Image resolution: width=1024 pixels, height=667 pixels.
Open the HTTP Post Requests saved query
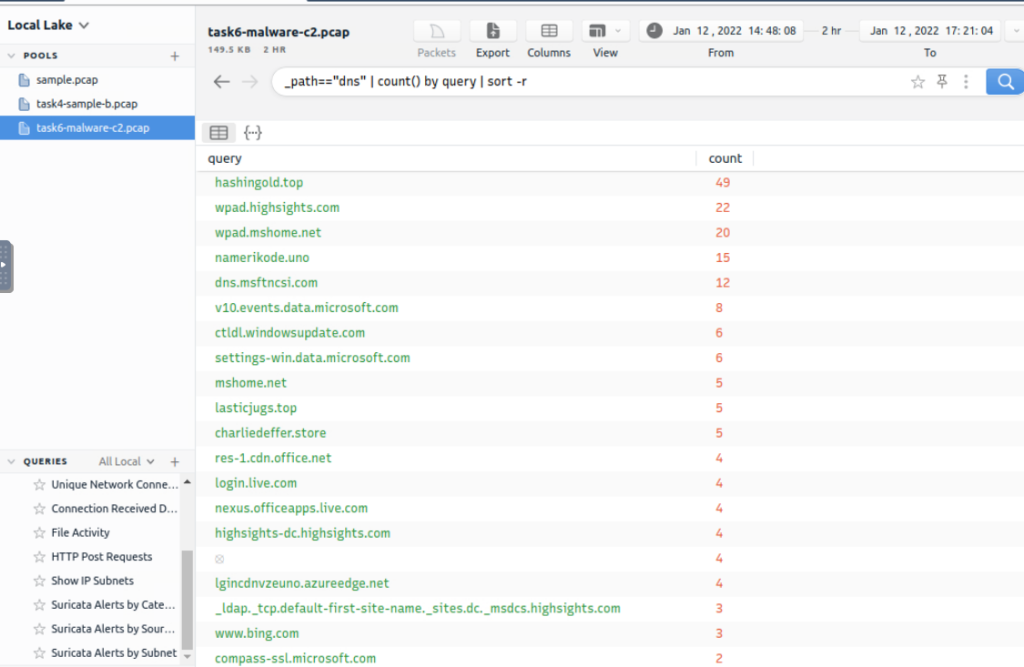pos(101,557)
